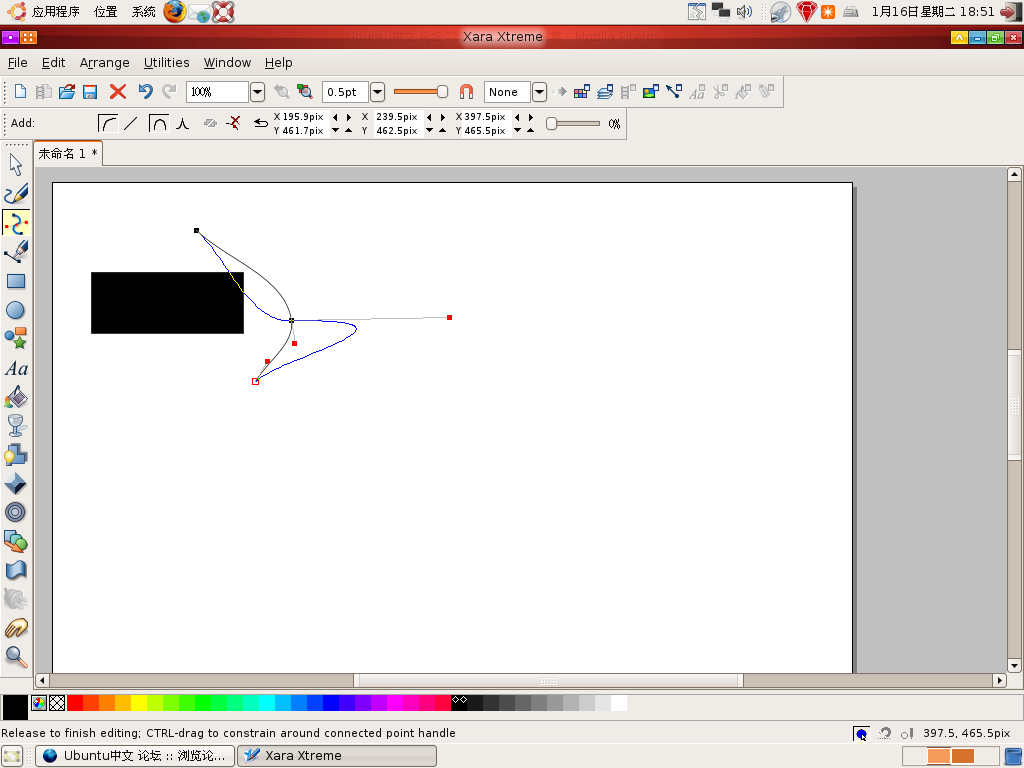The image size is (1024, 768).
Task: Toggle straight line segment mode button
Action: pyautogui.click(x=131, y=123)
